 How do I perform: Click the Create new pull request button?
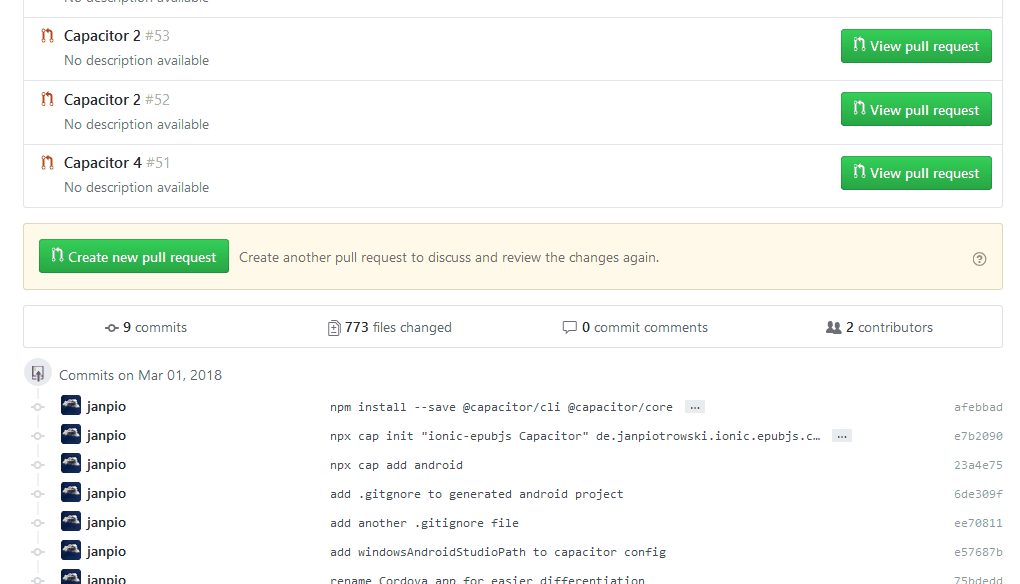click(133, 256)
